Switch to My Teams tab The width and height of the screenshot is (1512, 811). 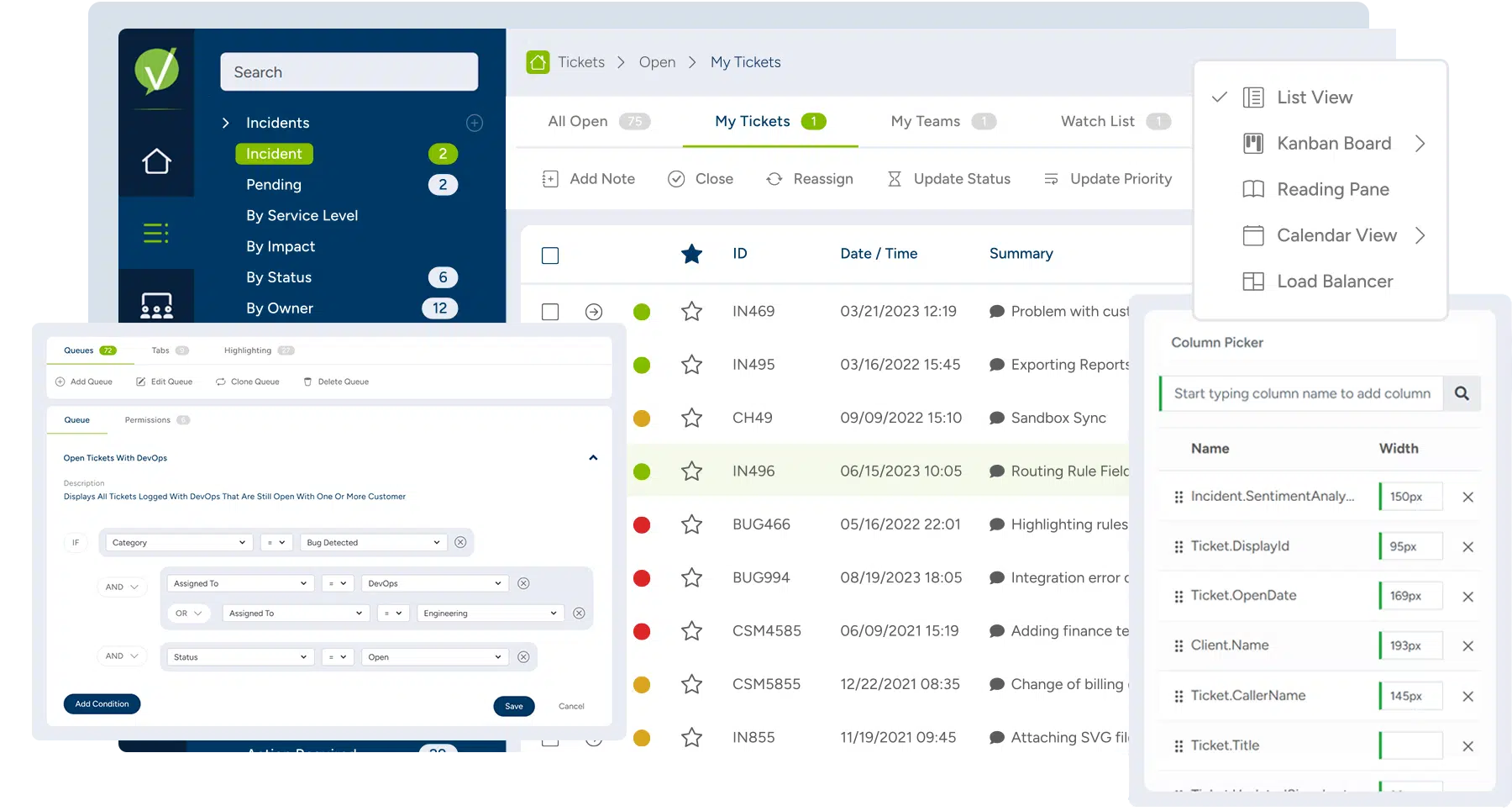[943, 122]
